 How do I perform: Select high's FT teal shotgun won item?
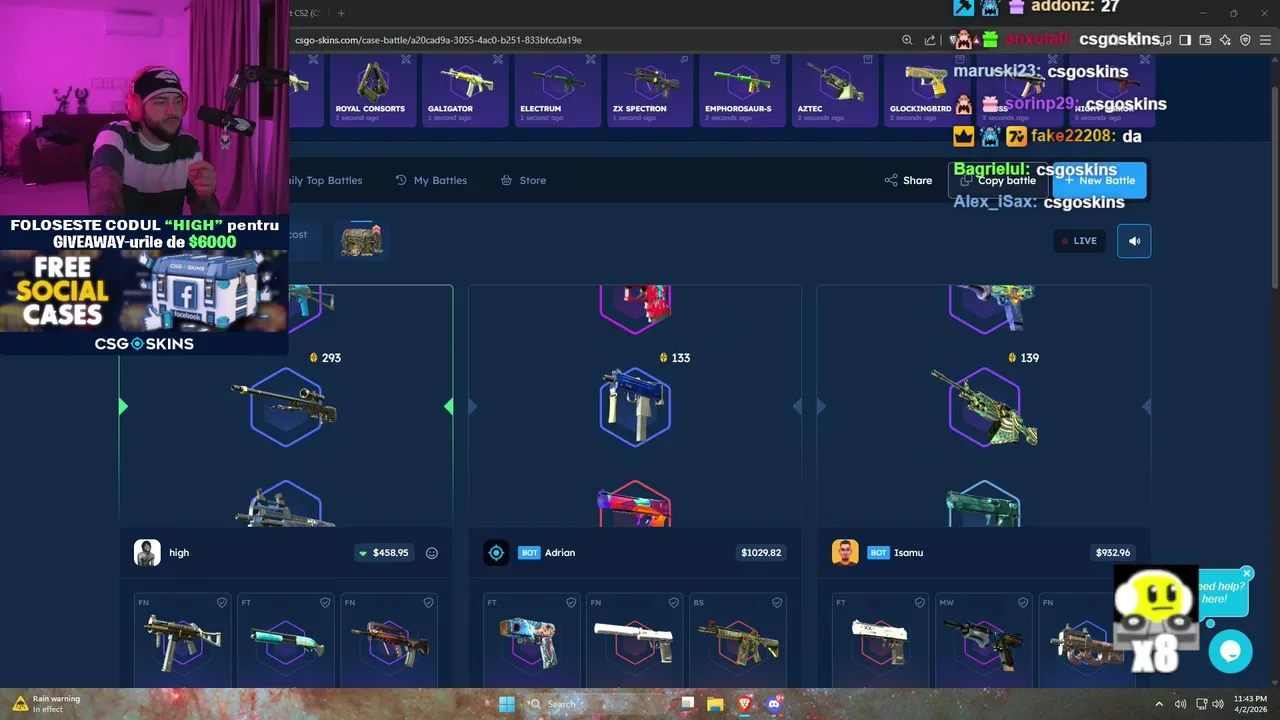(x=285, y=638)
